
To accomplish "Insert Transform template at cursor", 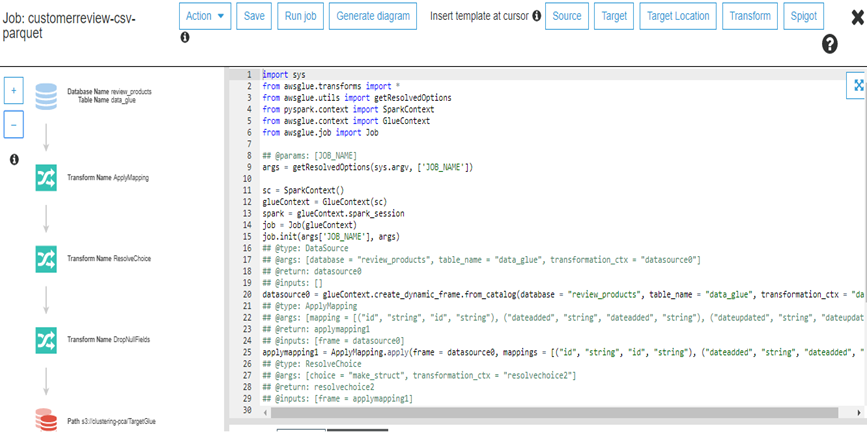I will [x=750, y=16].
